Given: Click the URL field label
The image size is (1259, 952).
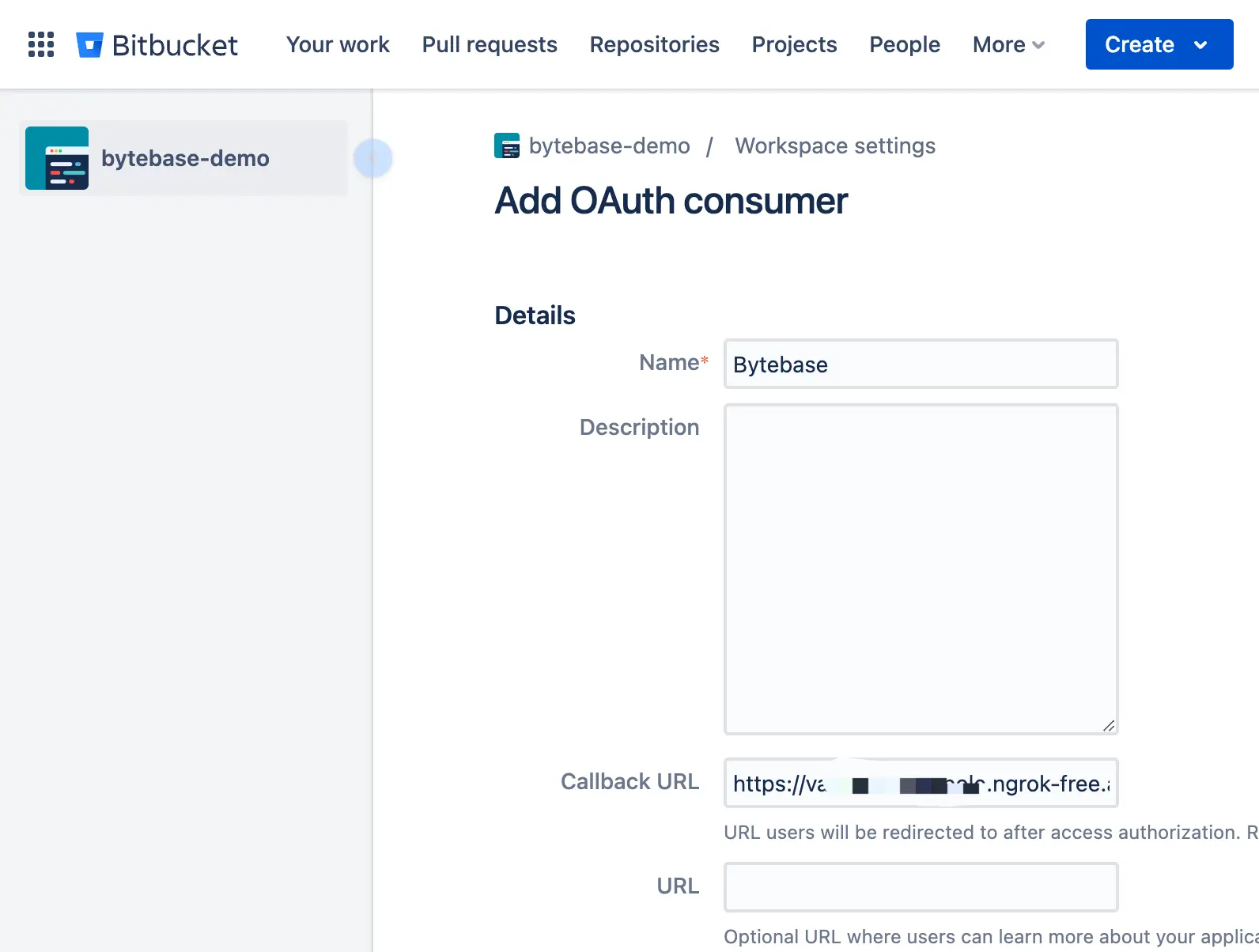Looking at the screenshot, I should (678, 886).
